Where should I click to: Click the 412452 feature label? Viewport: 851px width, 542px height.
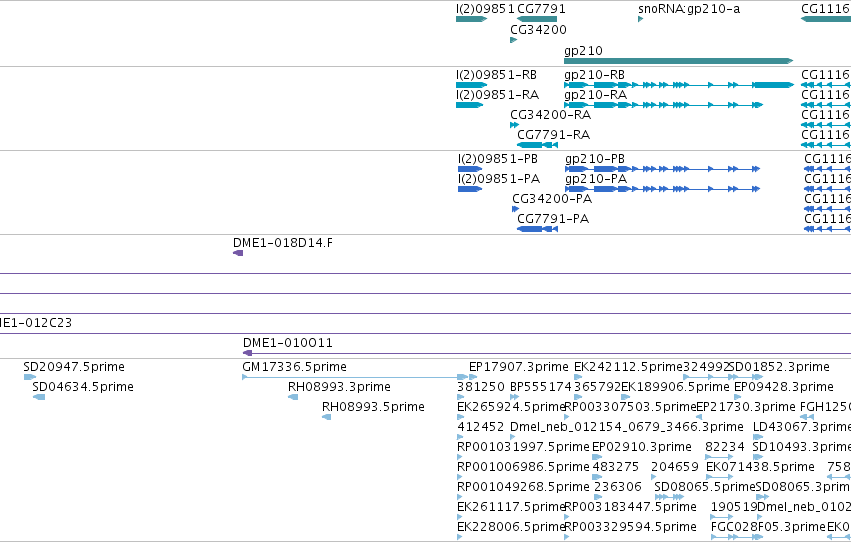[x=481, y=428]
